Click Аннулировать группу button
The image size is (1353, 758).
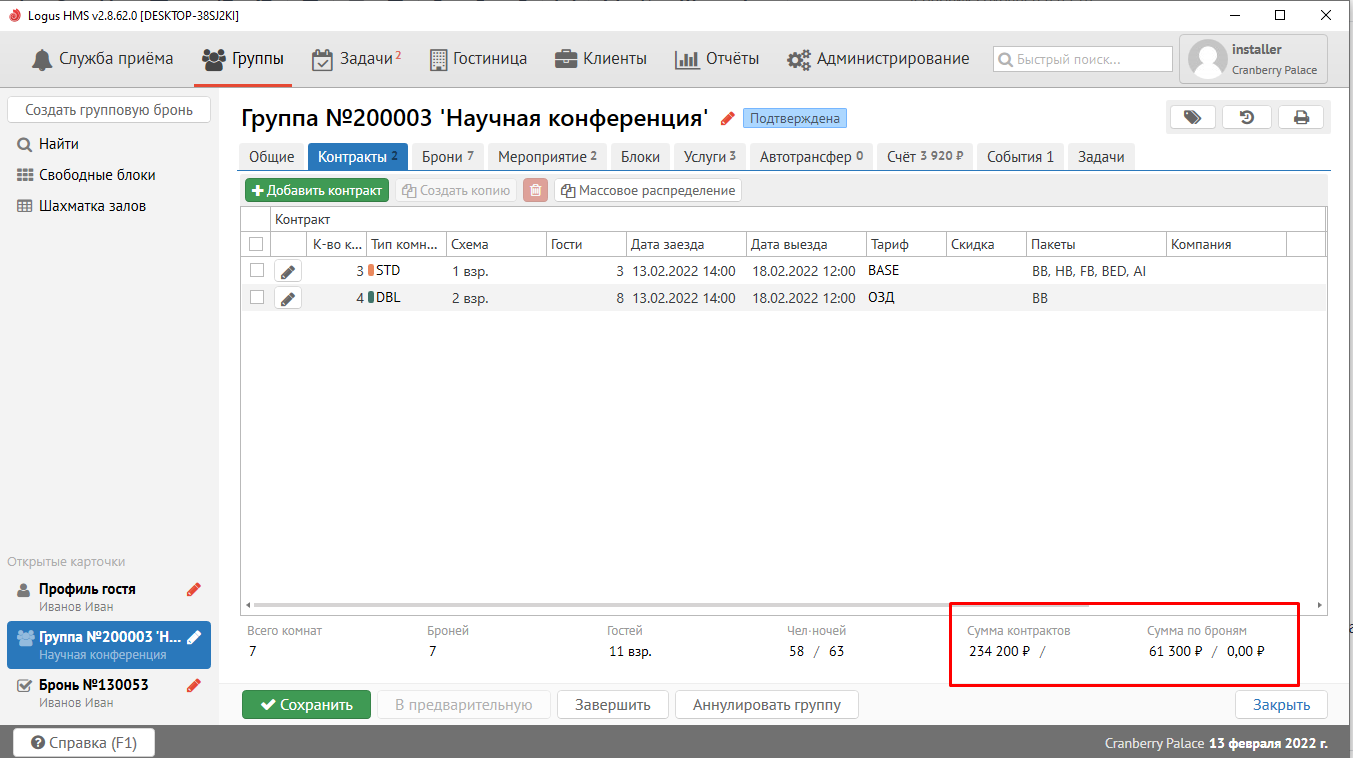(x=766, y=705)
